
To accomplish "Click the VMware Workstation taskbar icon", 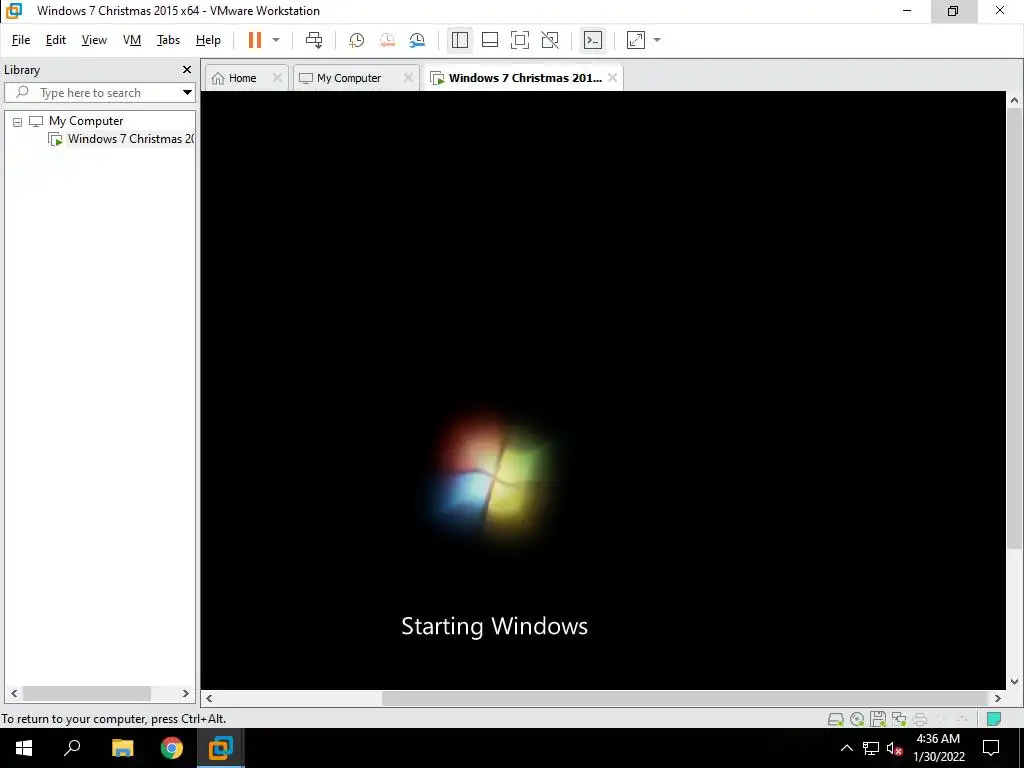I will point(221,748).
